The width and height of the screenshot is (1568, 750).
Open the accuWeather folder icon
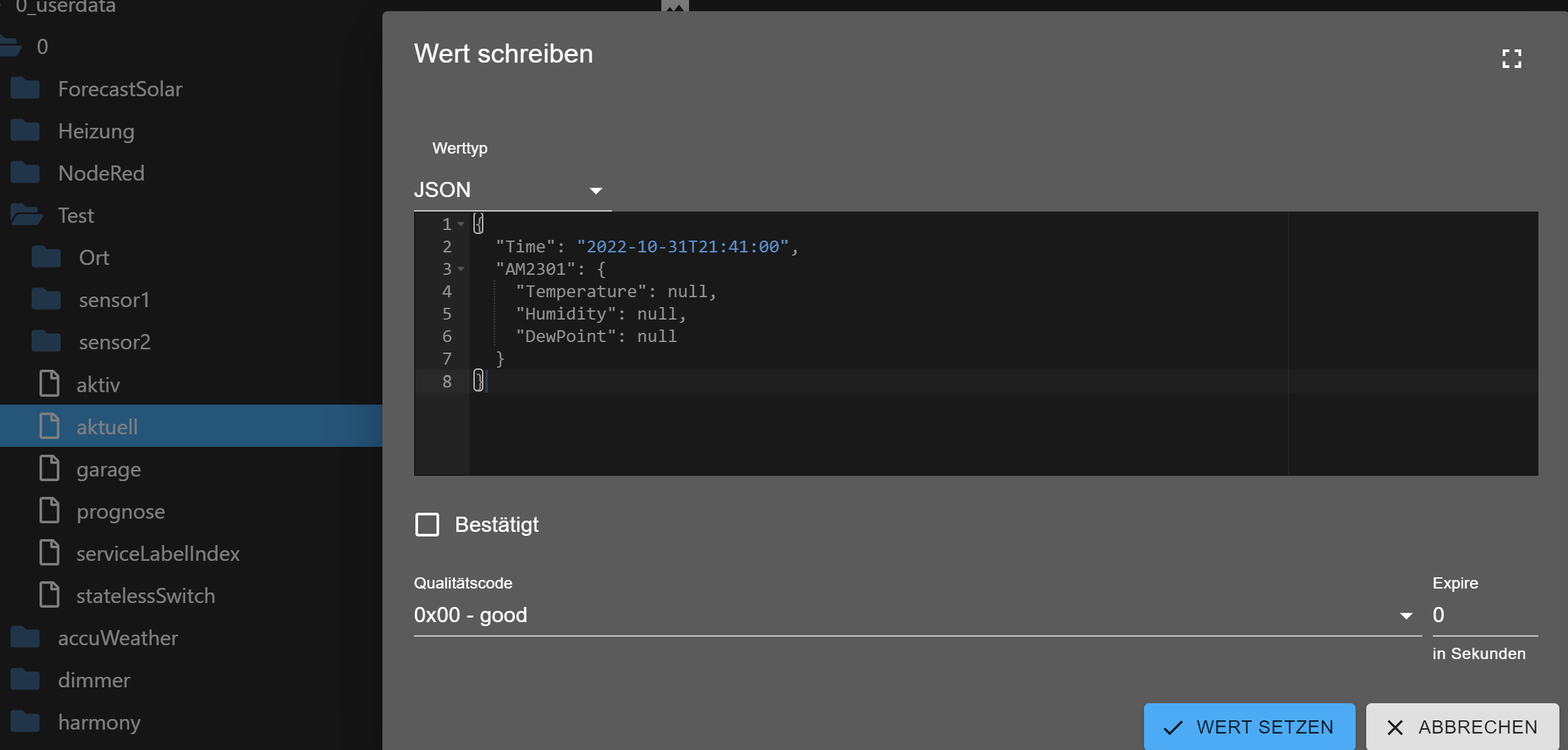[26, 637]
